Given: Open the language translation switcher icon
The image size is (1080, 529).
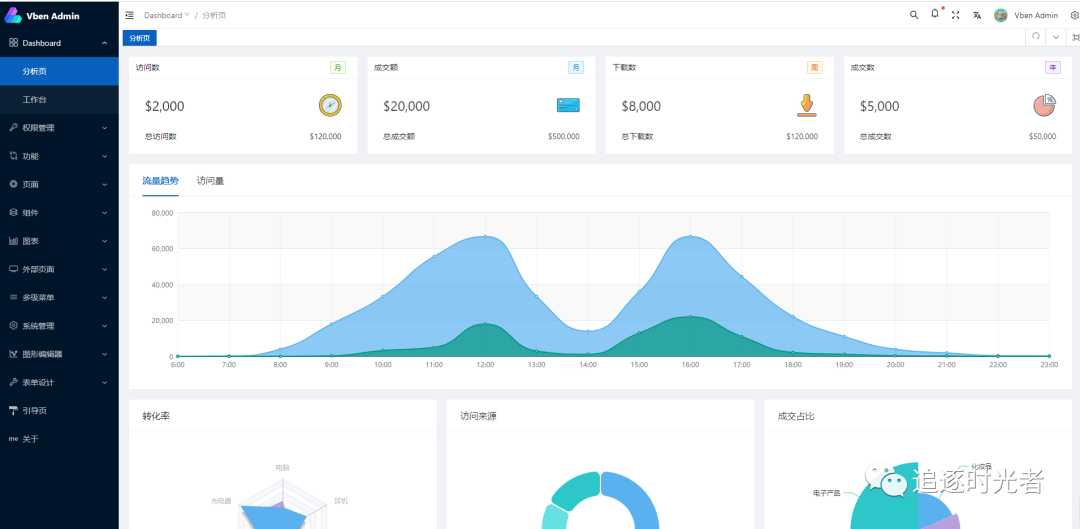Looking at the screenshot, I should coord(977,15).
